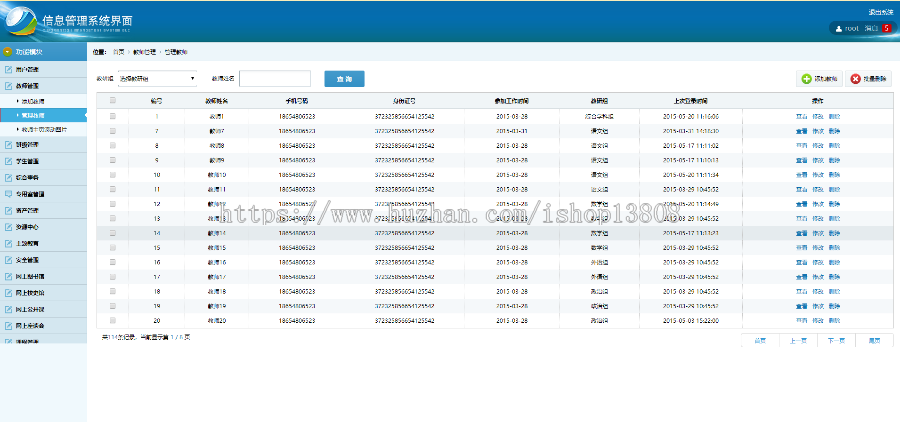The width and height of the screenshot is (900, 422).
Task: Click the 班级管理 sidebar icon
Action: coord(9,145)
